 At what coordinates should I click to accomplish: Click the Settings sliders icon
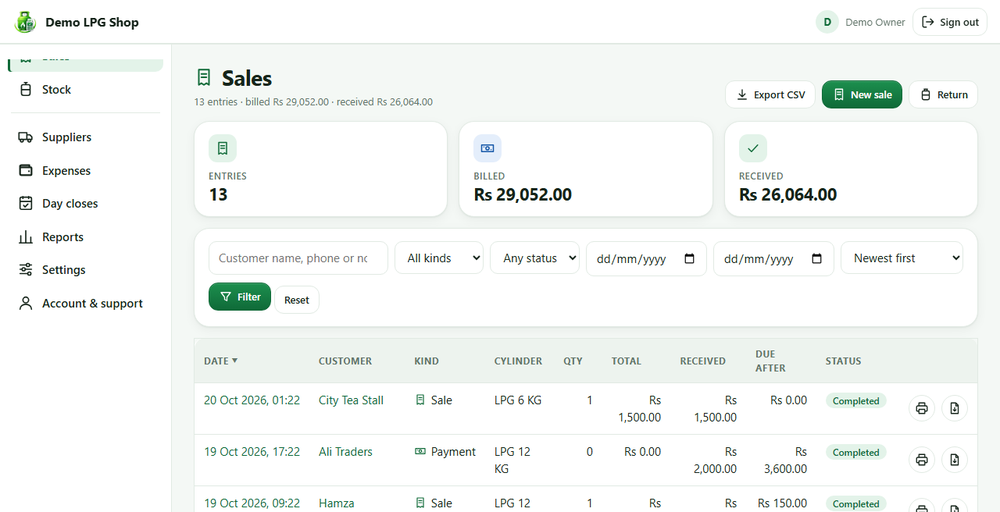pos(26,270)
